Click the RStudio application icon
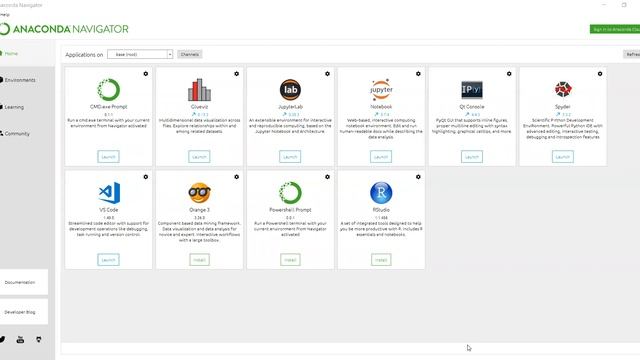This screenshot has height=360, width=640. point(381,193)
